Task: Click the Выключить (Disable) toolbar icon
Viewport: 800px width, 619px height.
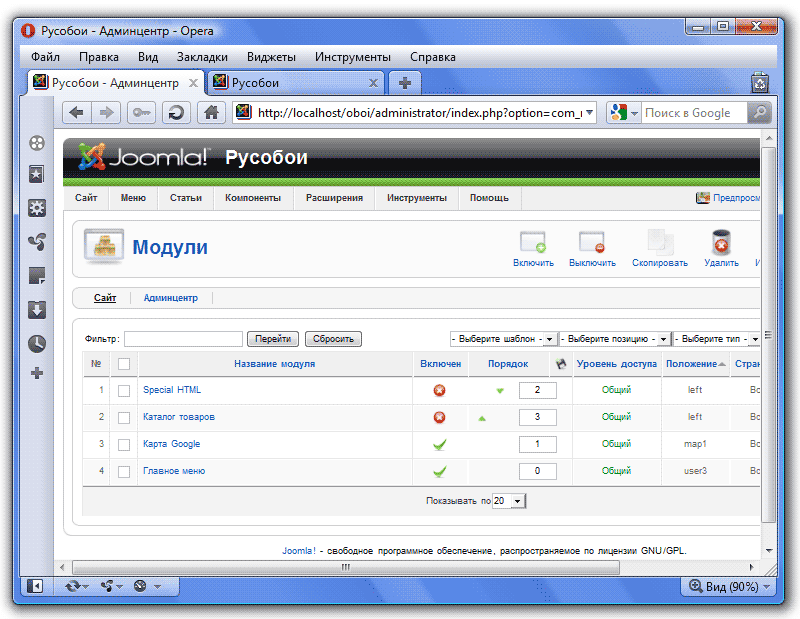Action: (x=592, y=243)
